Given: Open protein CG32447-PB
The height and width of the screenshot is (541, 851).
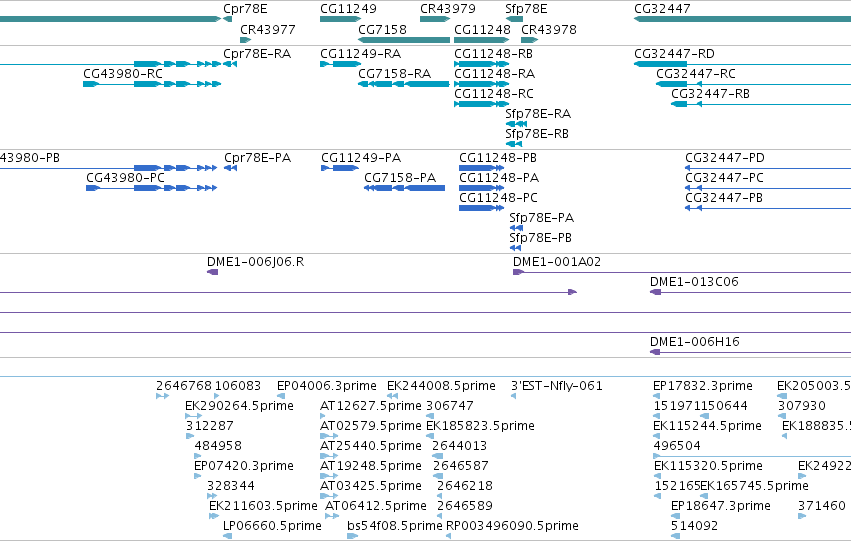Looking at the screenshot, I should (723, 198).
